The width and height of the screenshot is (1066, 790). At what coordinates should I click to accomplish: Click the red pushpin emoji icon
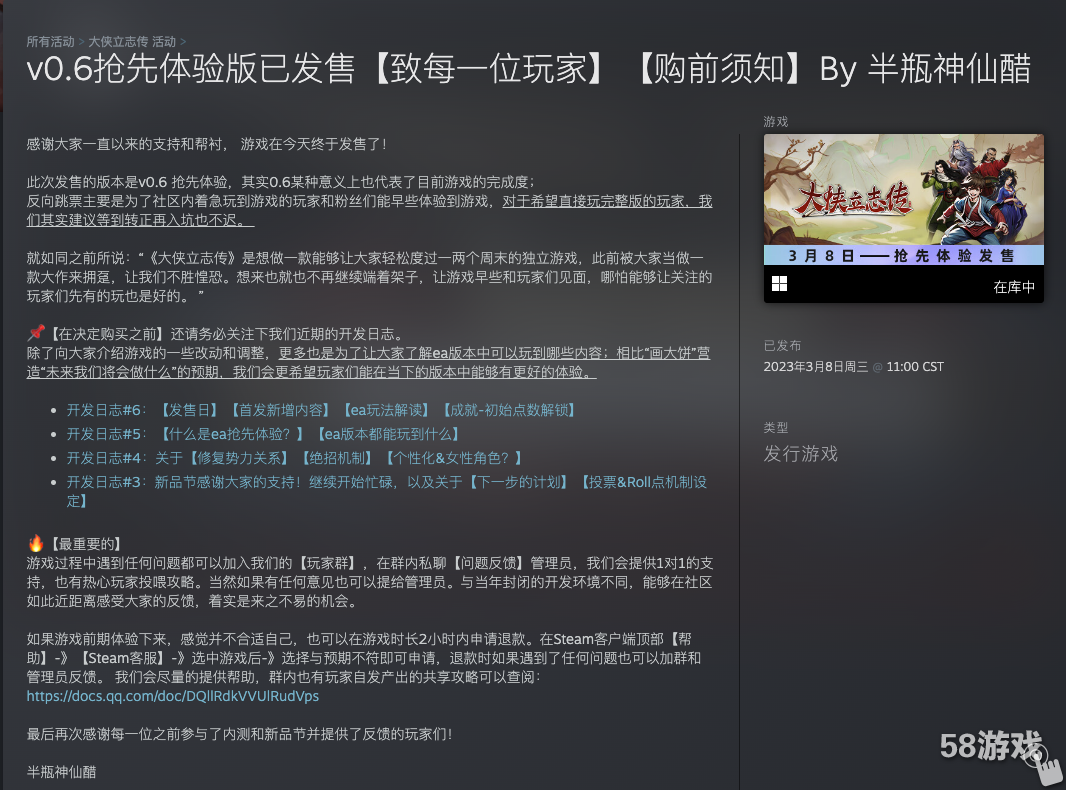point(36,332)
